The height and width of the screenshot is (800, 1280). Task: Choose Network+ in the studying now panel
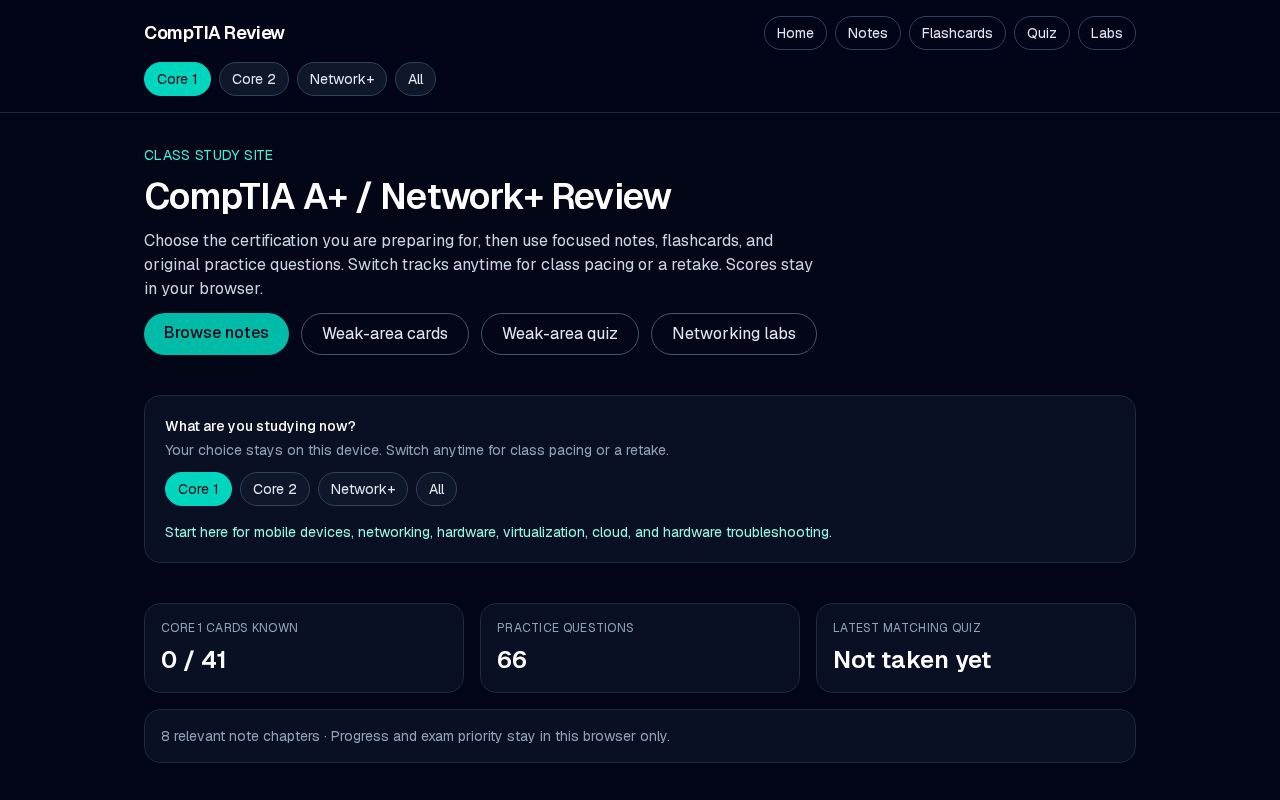363,489
